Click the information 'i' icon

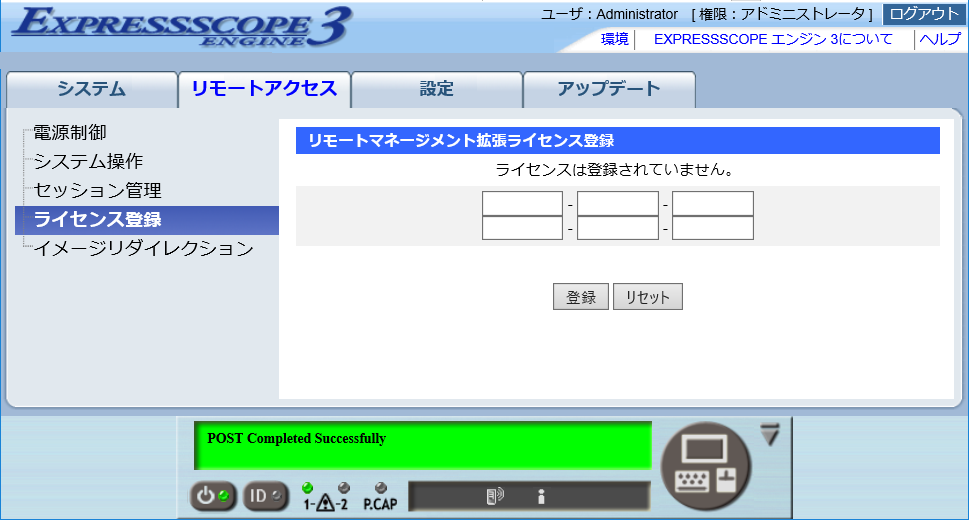[x=540, y=495]
